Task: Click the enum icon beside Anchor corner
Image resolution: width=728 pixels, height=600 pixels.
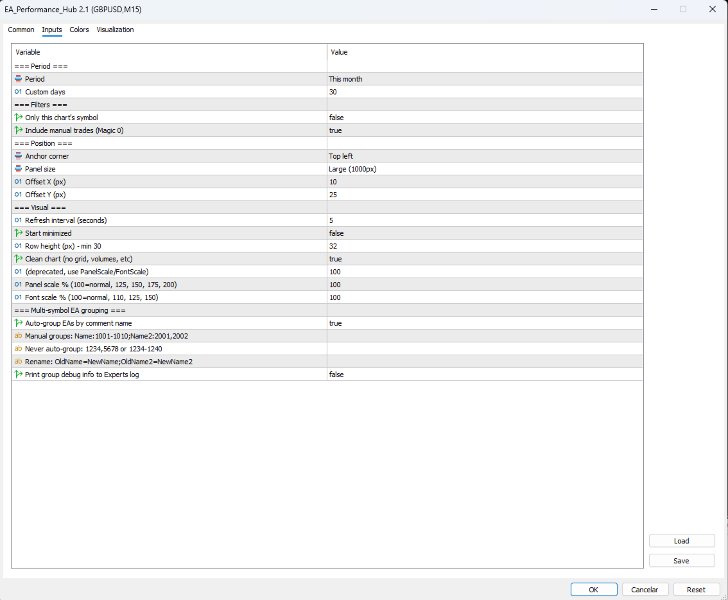Action: (x=19, y=156)
